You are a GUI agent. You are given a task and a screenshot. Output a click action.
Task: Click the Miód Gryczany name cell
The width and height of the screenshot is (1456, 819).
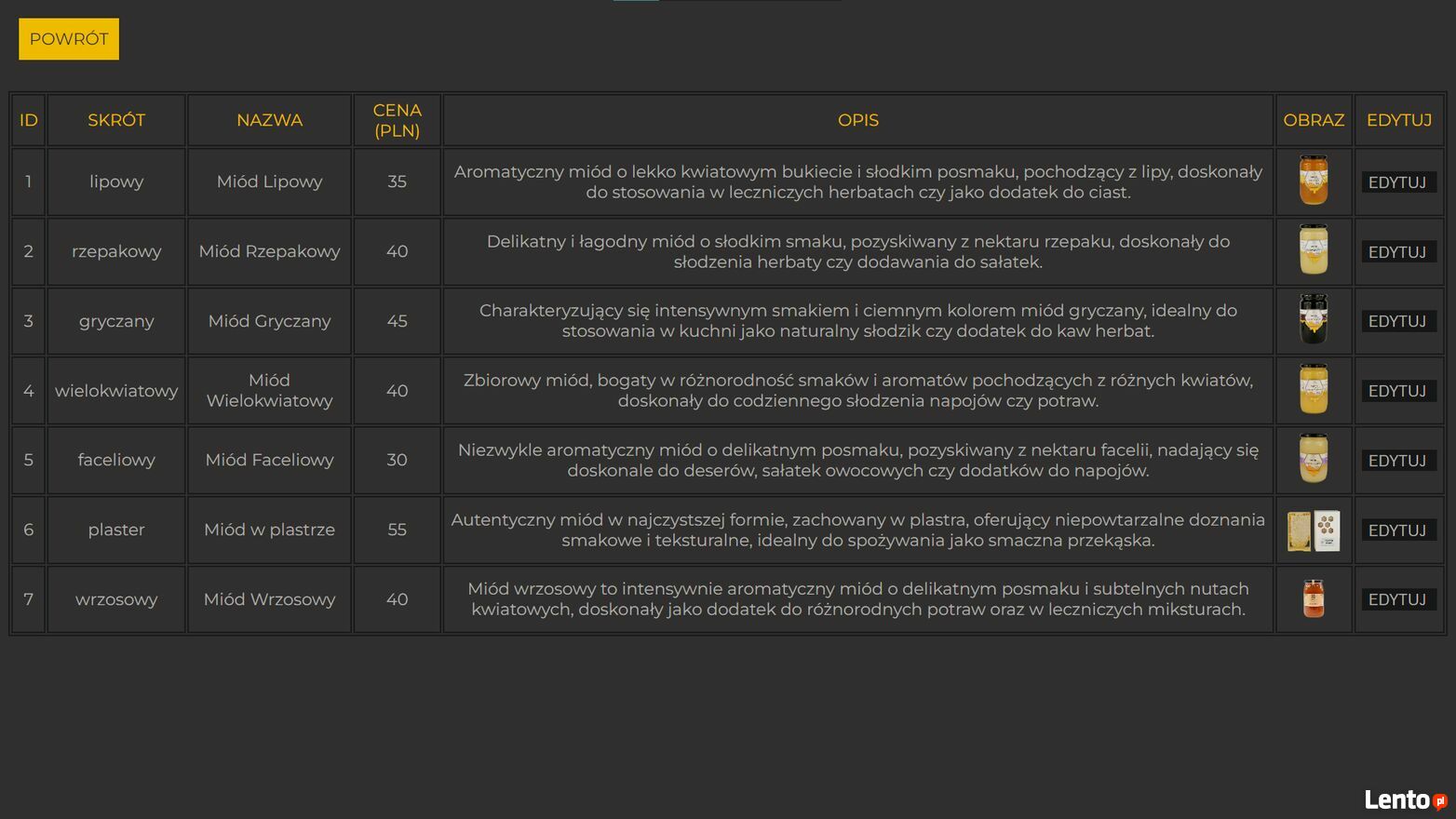[270, 321]
